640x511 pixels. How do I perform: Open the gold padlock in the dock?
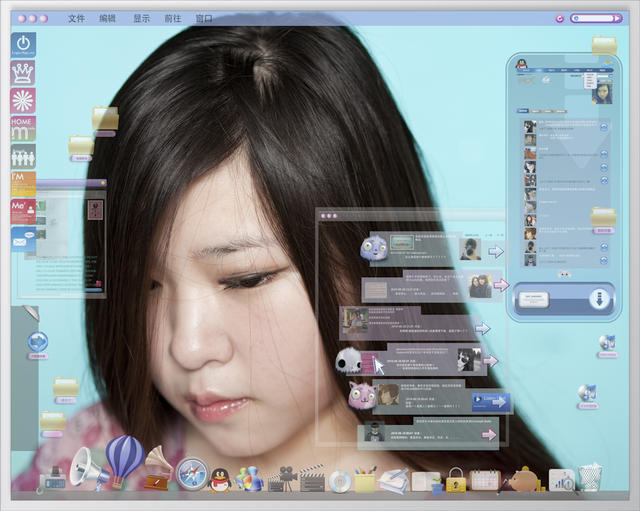coord(456,480)
